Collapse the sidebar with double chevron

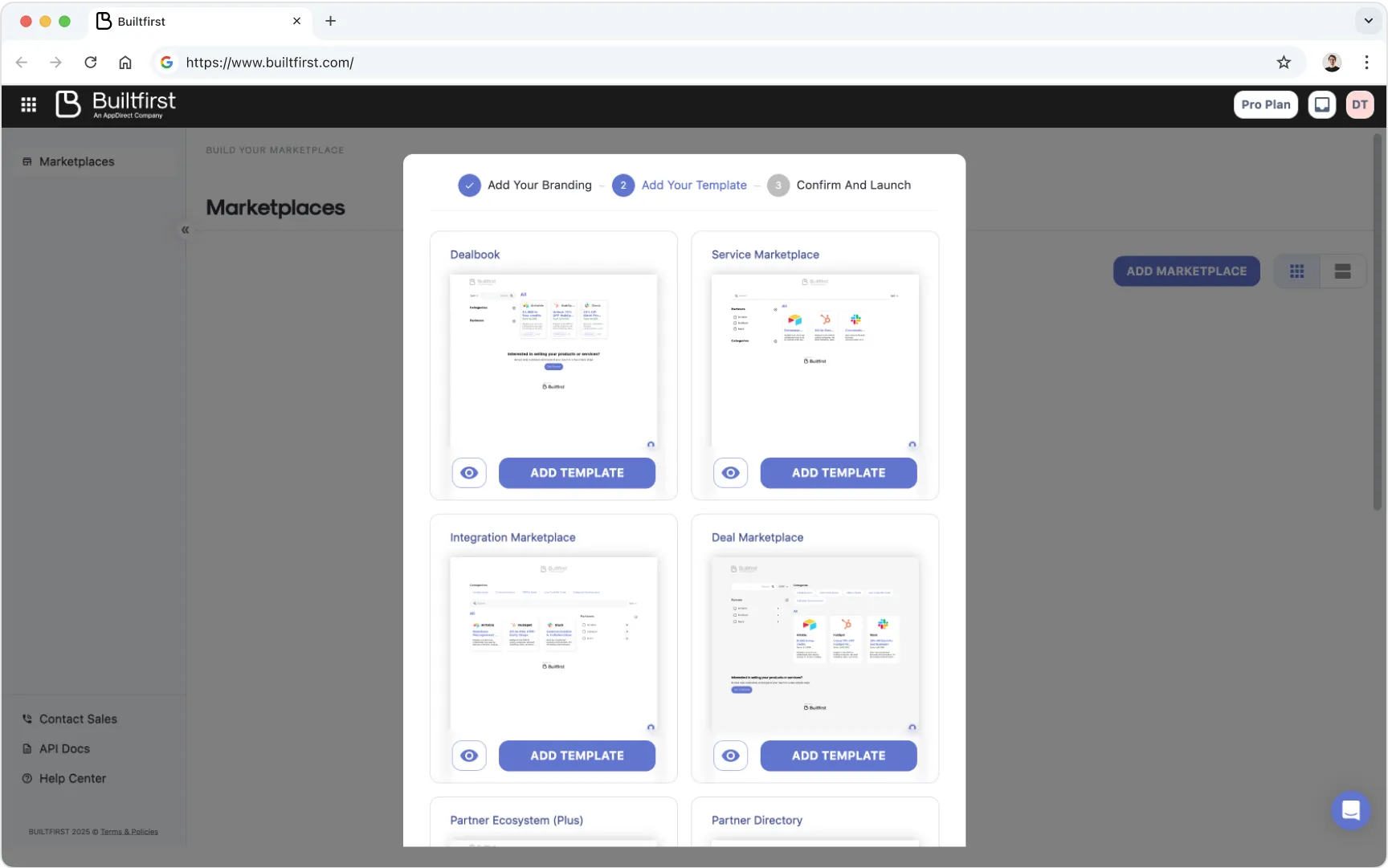tap(185, 230)
